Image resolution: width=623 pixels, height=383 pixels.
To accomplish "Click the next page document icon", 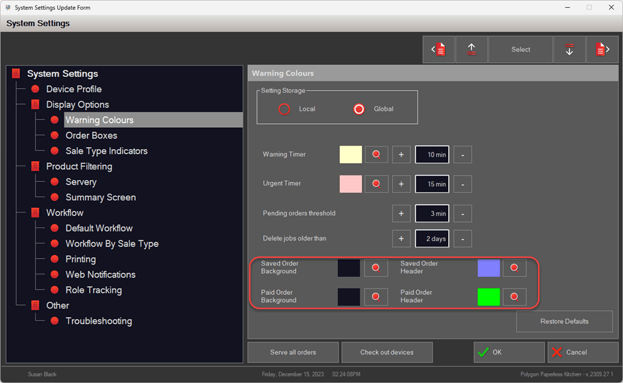I will click(602, 49).
